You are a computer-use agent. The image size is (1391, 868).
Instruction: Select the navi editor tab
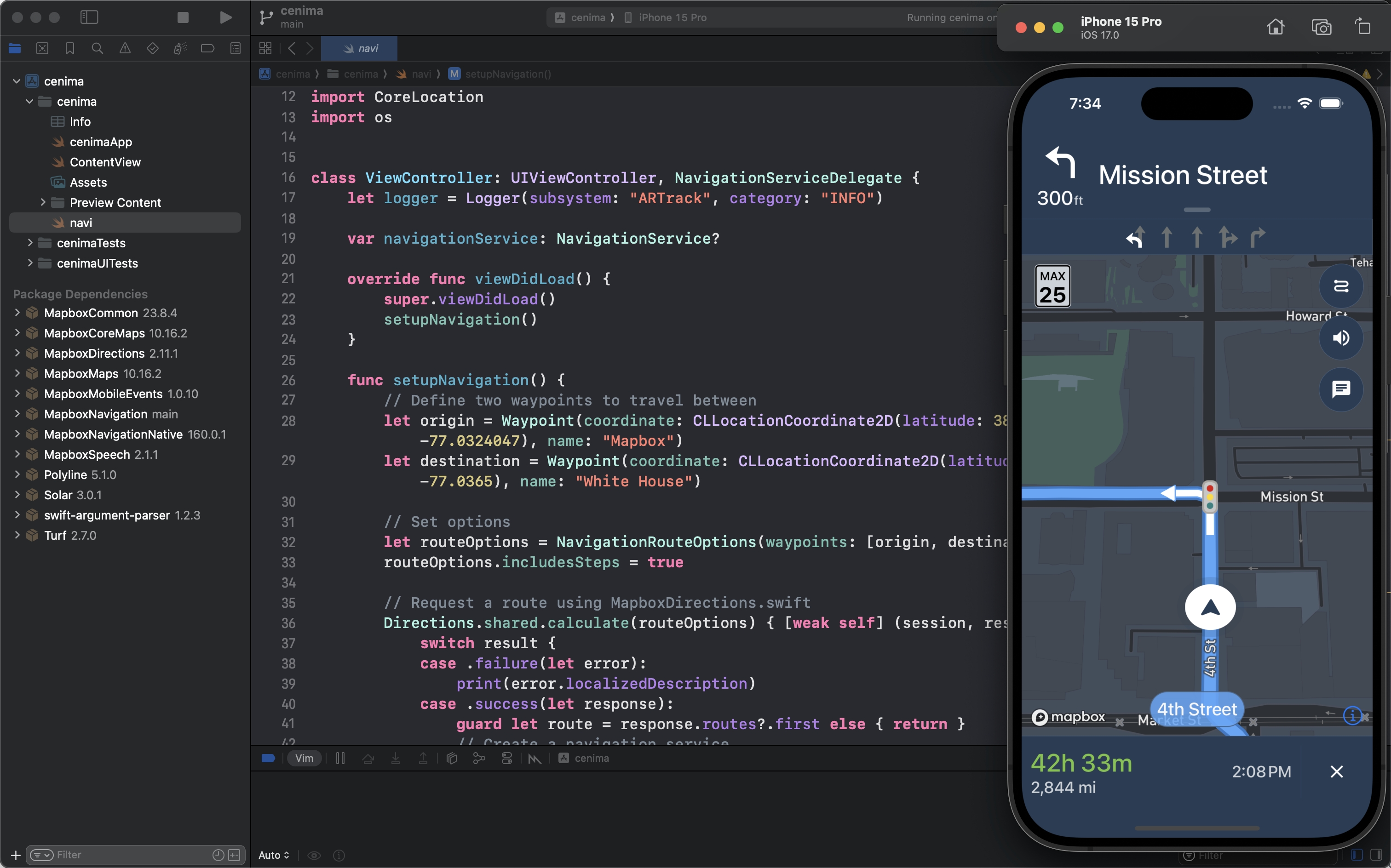360,48
